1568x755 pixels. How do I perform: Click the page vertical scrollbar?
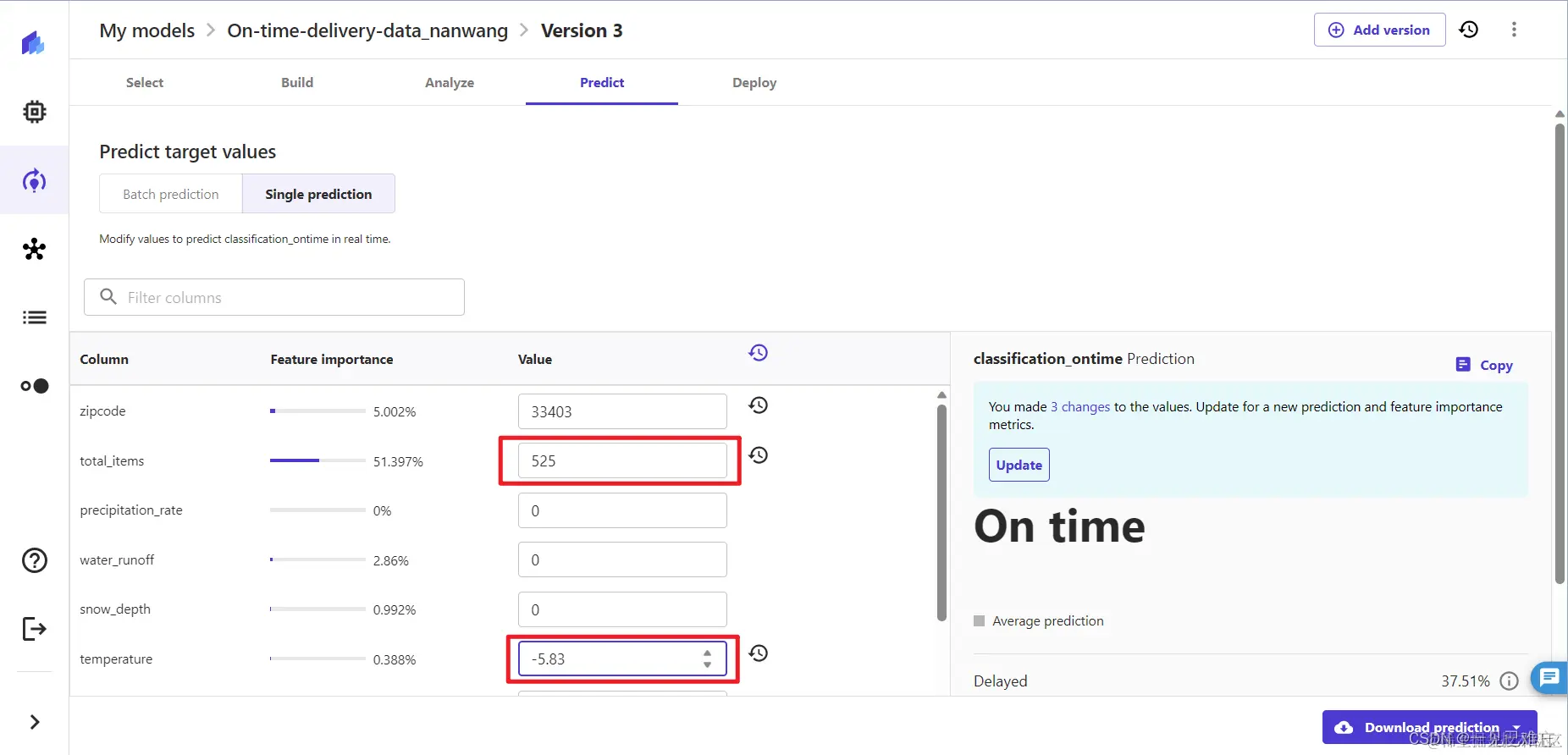(1560, 354)
